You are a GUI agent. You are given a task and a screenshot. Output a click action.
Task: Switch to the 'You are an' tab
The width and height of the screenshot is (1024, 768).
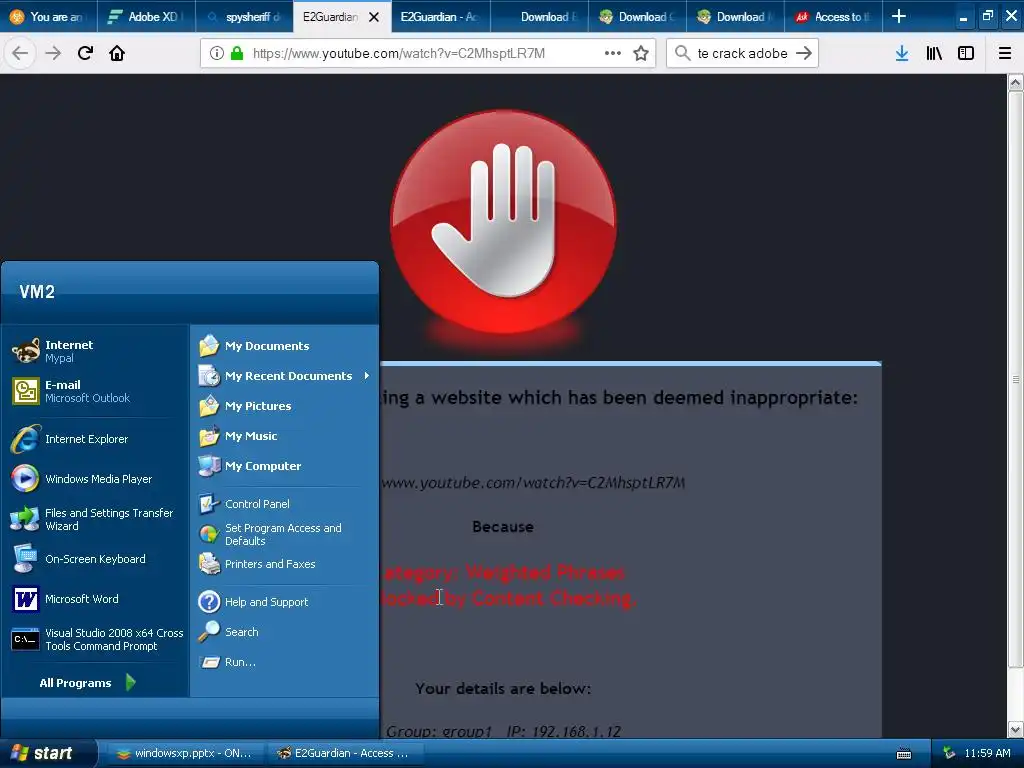pos(49,17)
